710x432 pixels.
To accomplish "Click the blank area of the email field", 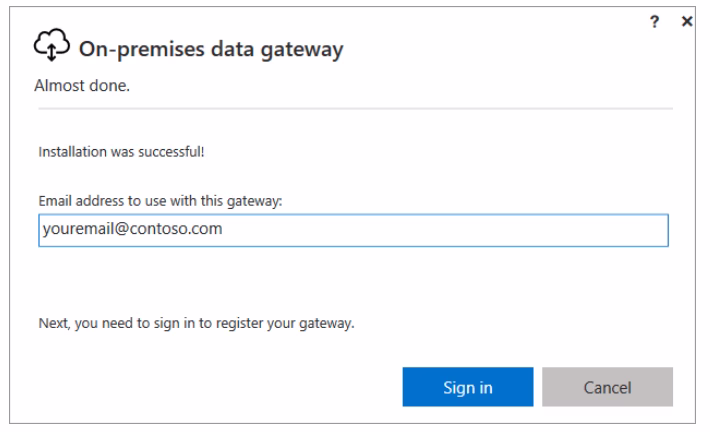I will coord(444,230).
